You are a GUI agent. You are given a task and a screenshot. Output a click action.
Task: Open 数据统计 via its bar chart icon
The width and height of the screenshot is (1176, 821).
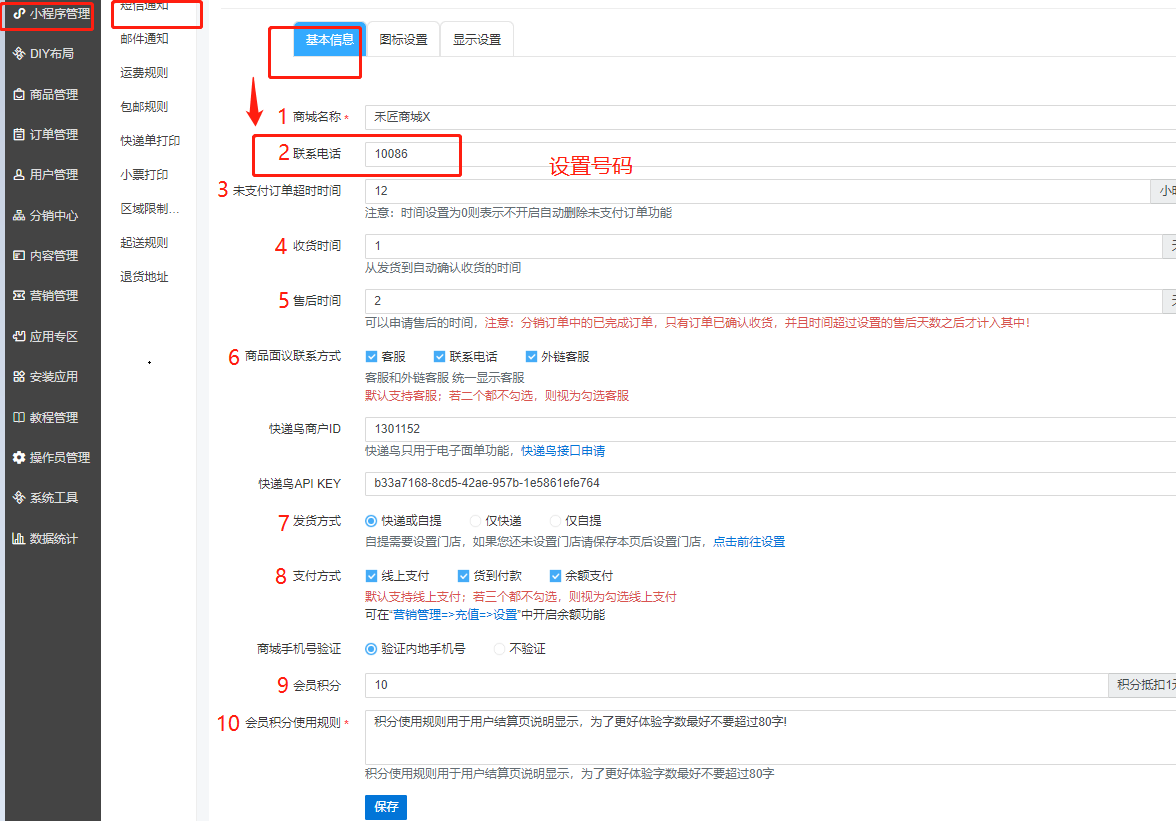point(19,538)
